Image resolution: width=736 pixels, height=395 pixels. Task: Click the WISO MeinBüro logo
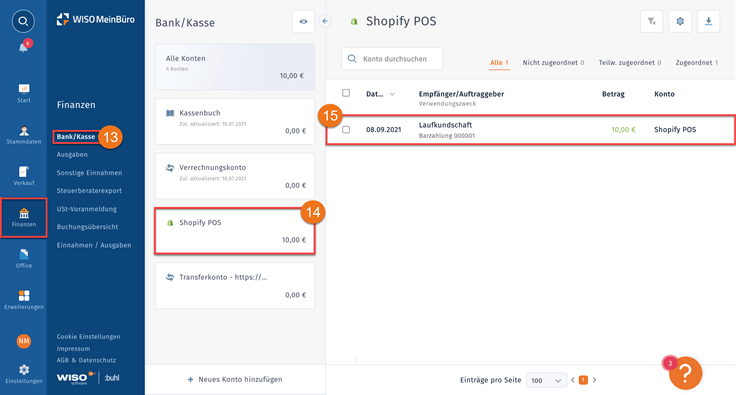pyautogui.click(x=96, y=20)
